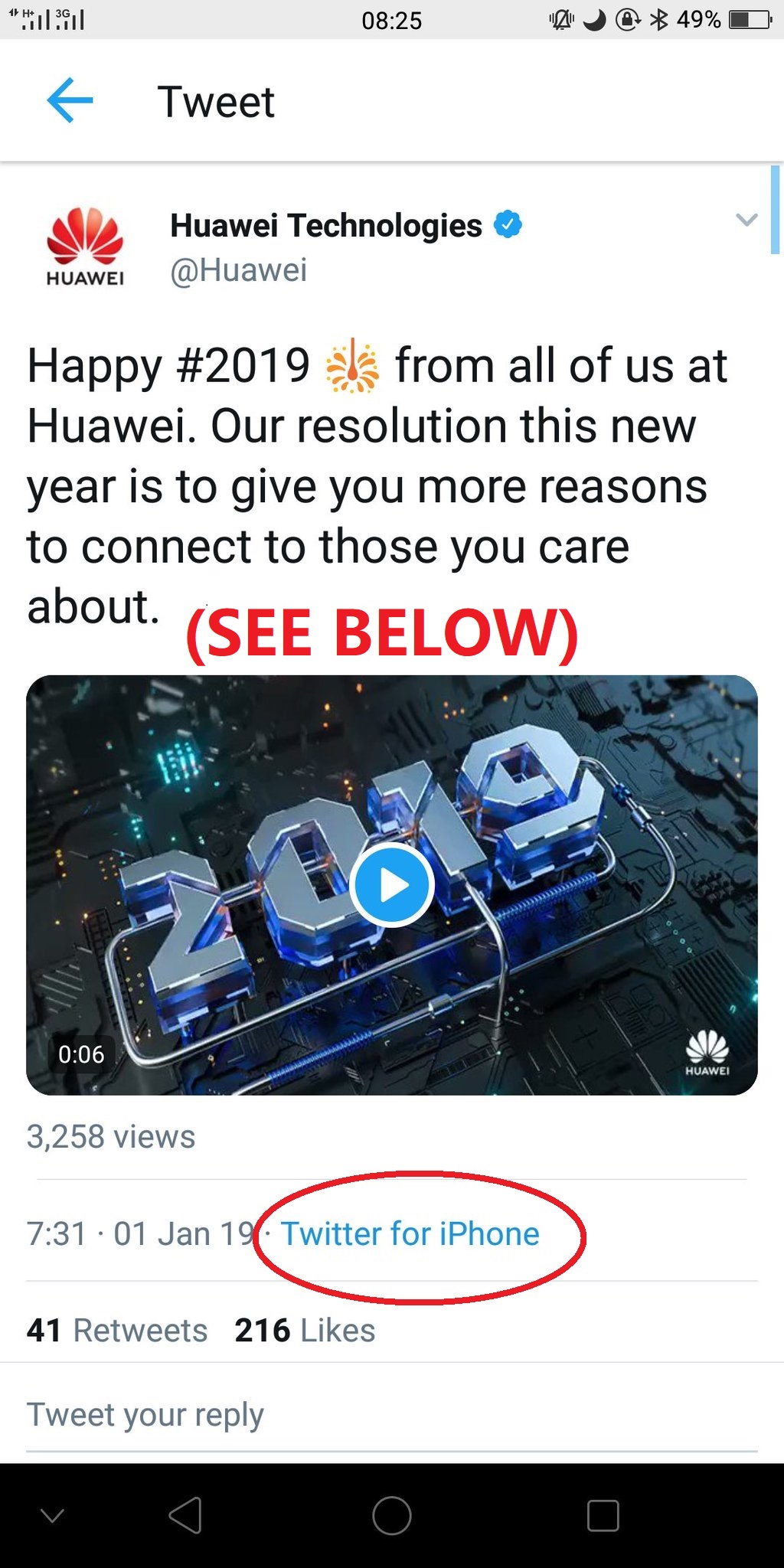Viewport: 784px width, 1568px height.
Task: View the 41 Retweets list
Action: (117, 1331)
